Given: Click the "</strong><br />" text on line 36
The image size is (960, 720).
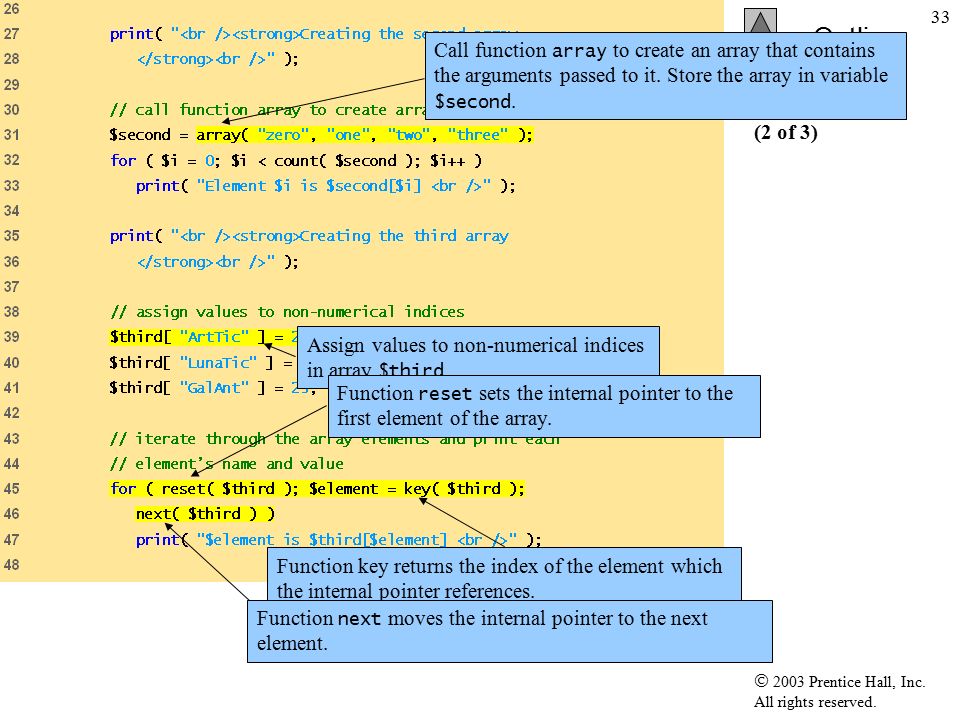Looking at the screenshot, I should tap(206, 261).
